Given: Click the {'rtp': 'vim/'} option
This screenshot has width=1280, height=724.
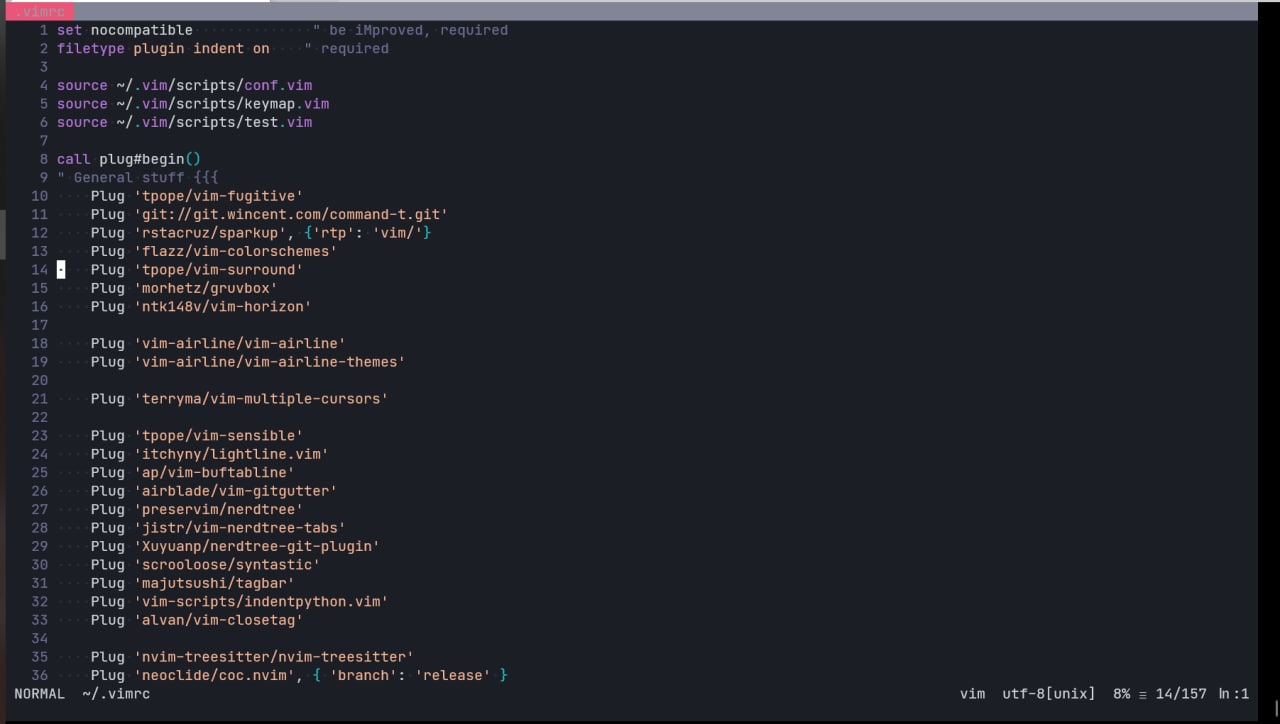Looking at the screenshot, I should (368, 232).
